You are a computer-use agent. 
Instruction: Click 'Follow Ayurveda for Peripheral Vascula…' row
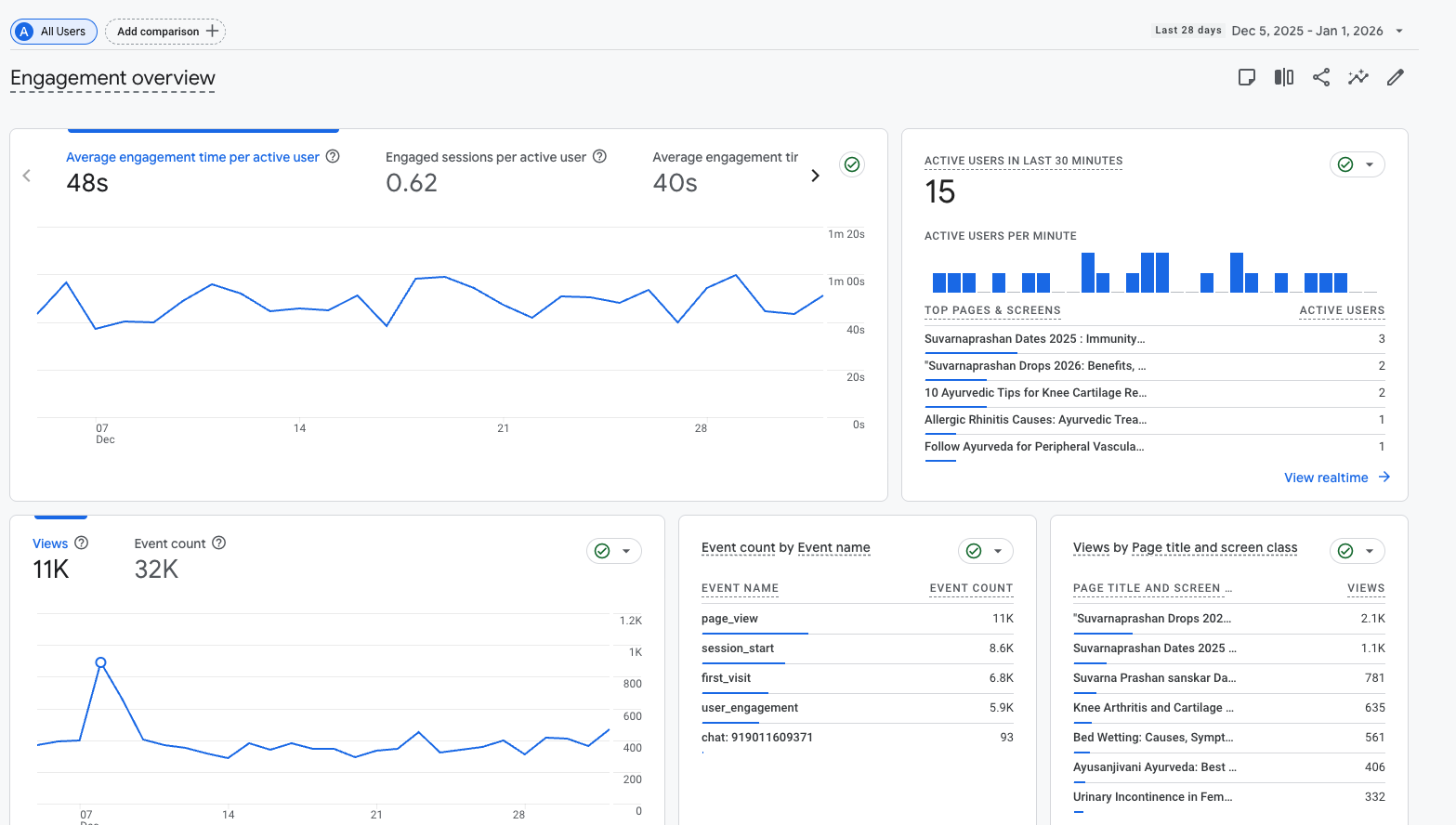click(x=1155, y=447)
